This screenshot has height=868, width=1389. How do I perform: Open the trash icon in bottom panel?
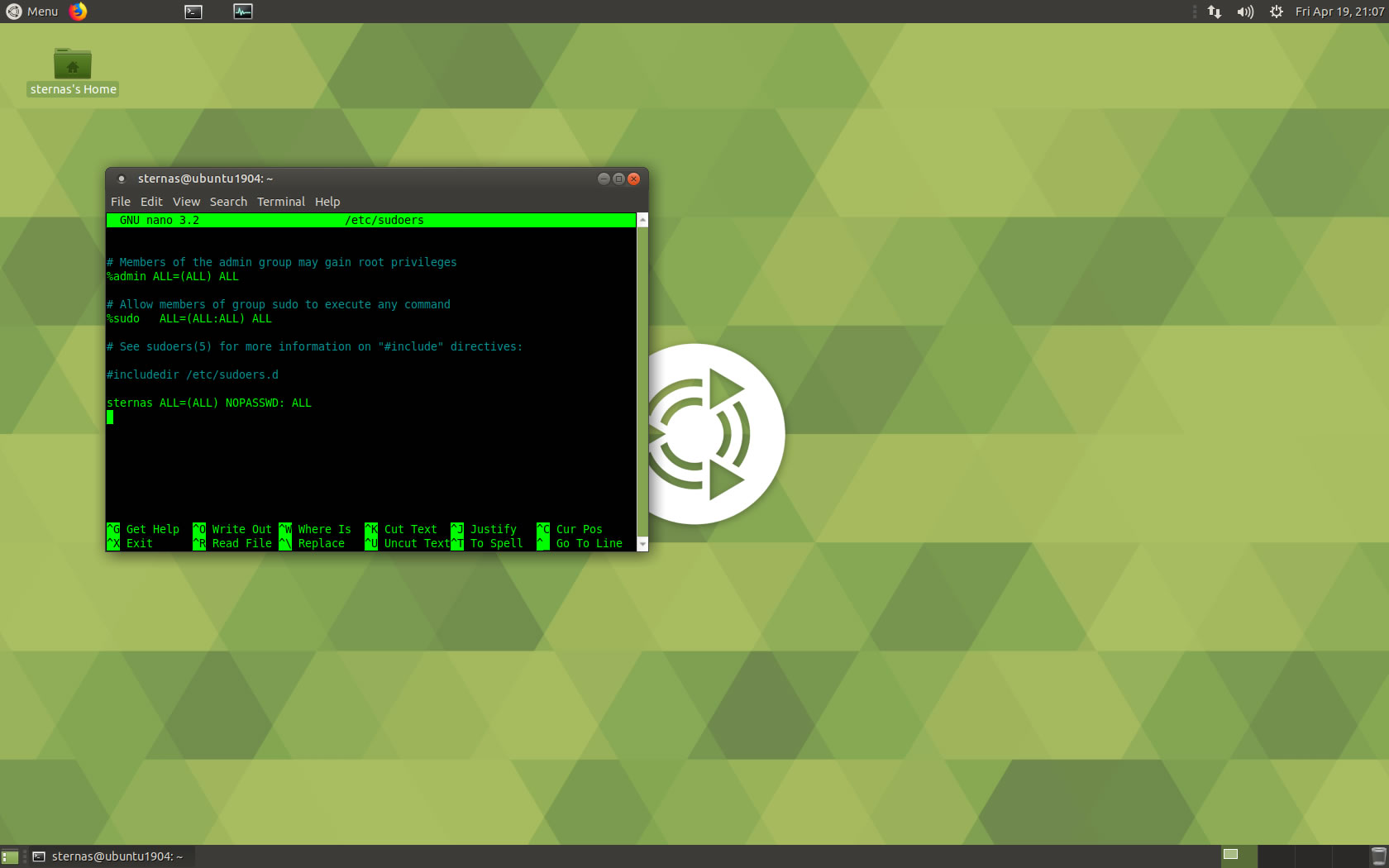pyautogui.click(x=1378, y=856)
